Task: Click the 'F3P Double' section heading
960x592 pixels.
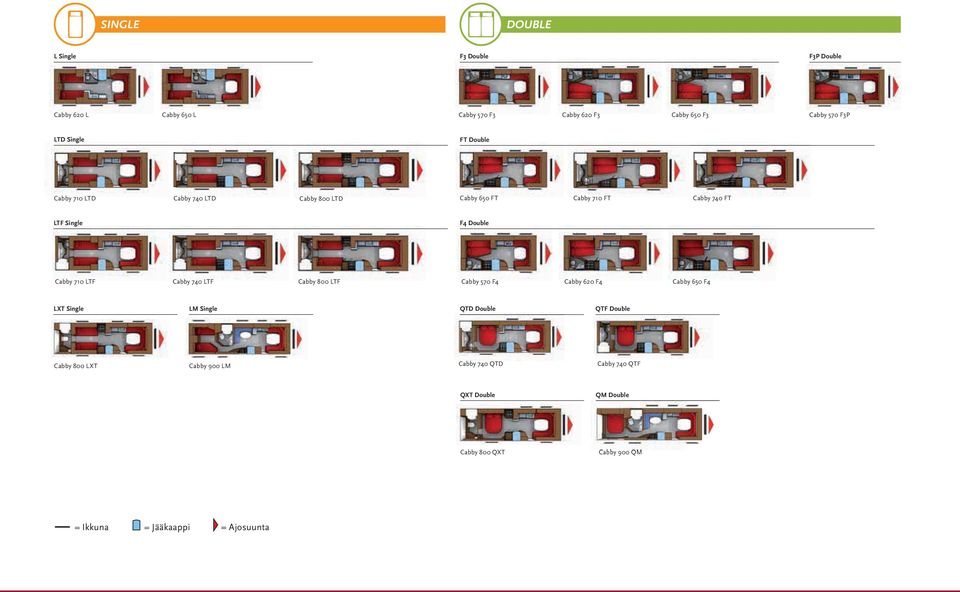Action: (825, 56)
